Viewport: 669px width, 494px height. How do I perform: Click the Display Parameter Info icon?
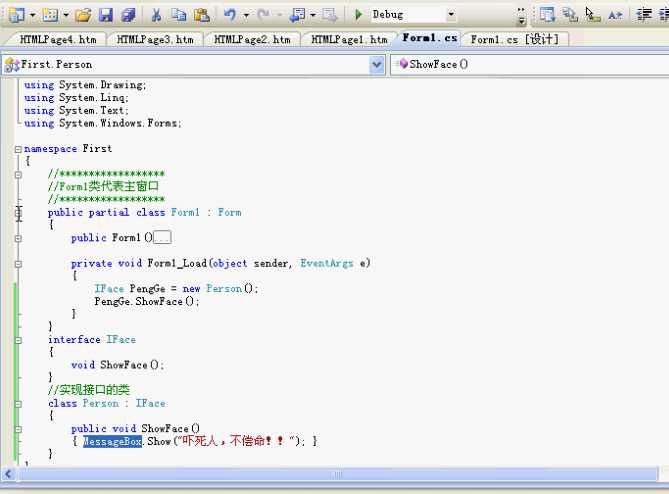click(x=570, y=15)
